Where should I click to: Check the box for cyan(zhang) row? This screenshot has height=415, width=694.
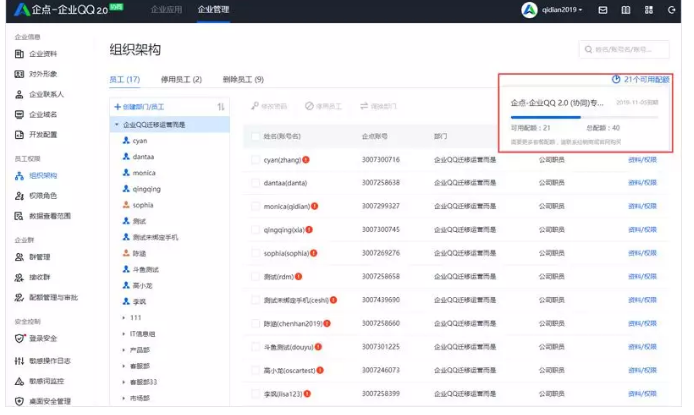pos(255,160)
